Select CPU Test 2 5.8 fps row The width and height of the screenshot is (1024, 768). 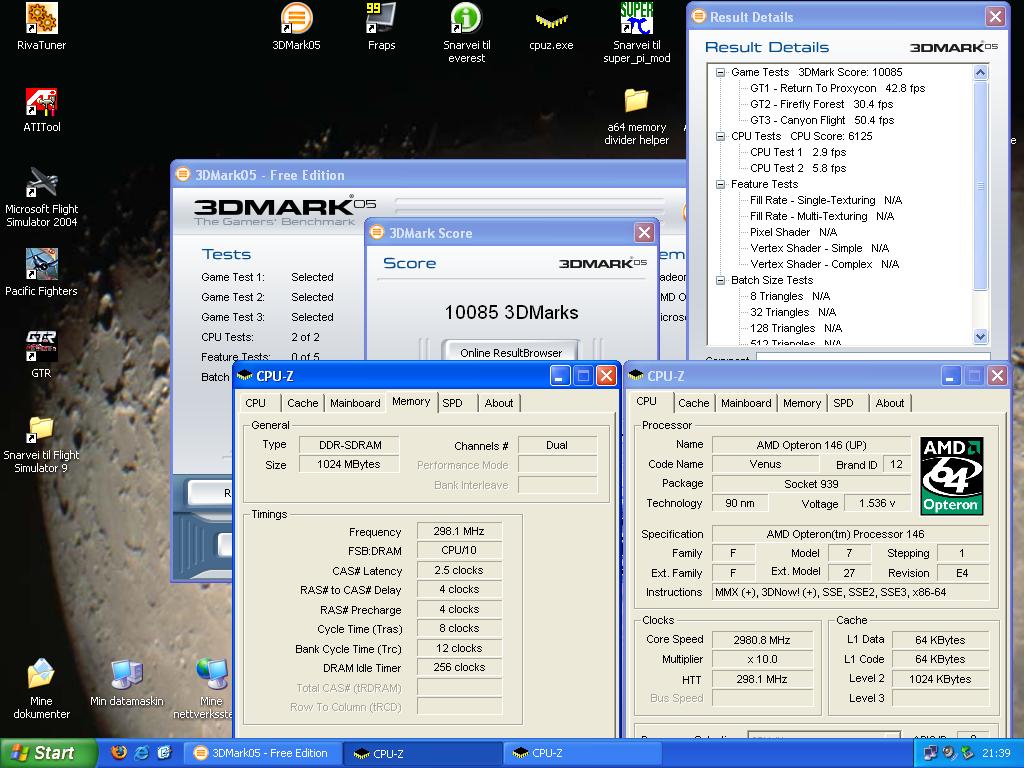point(797,168)
